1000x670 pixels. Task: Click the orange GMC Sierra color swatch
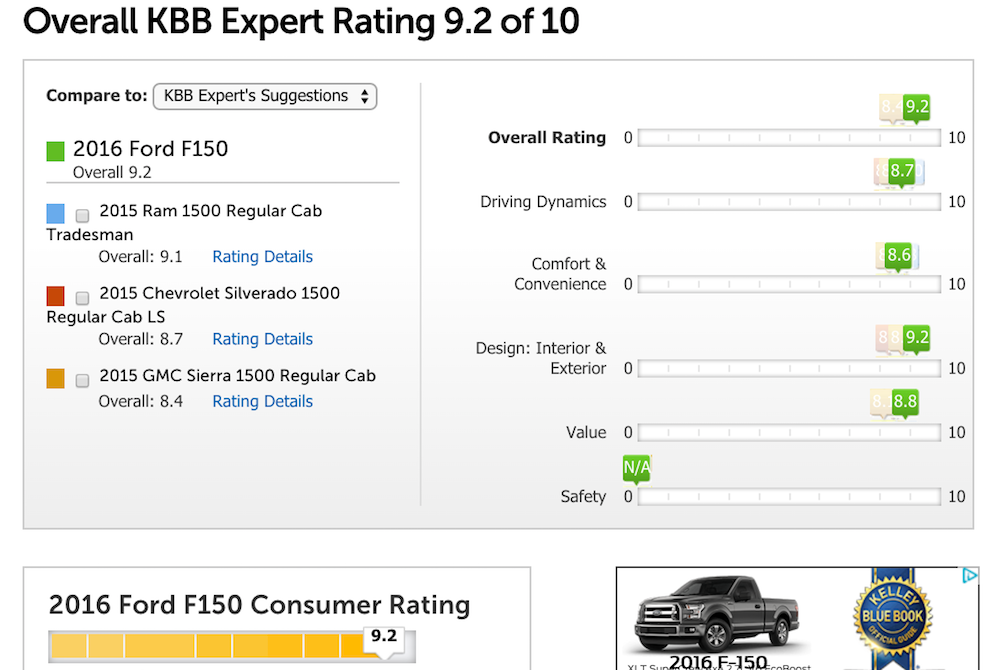[55, 378]
